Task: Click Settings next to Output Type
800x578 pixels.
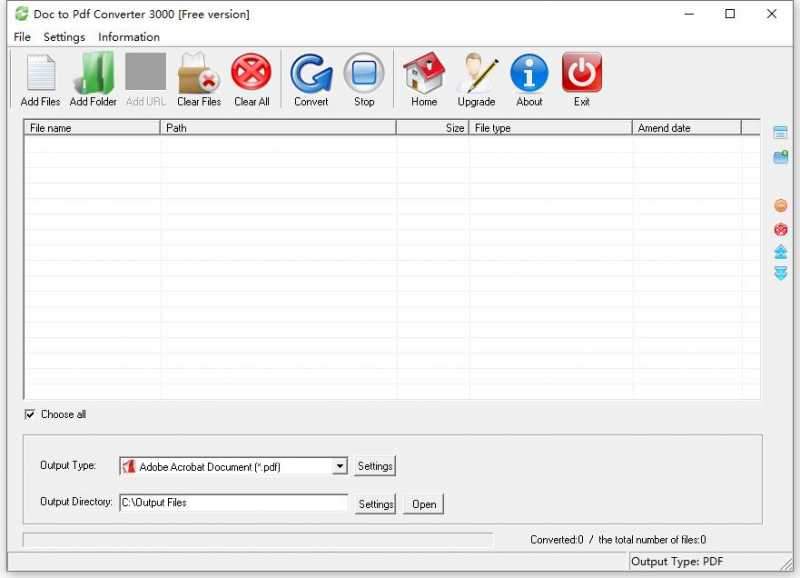Action: 375,466
